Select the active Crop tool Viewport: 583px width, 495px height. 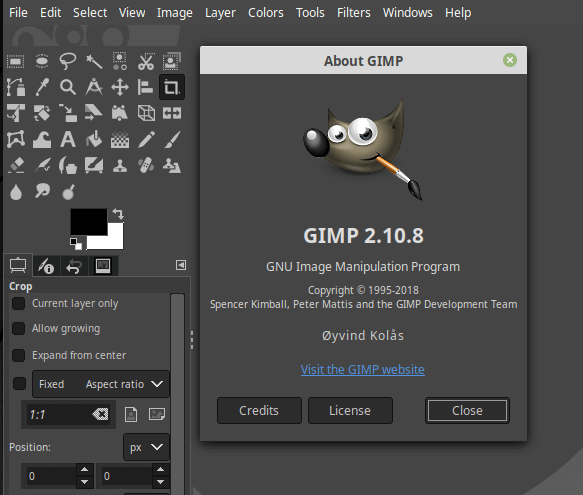pyautogui.click(x=172, y=87)
